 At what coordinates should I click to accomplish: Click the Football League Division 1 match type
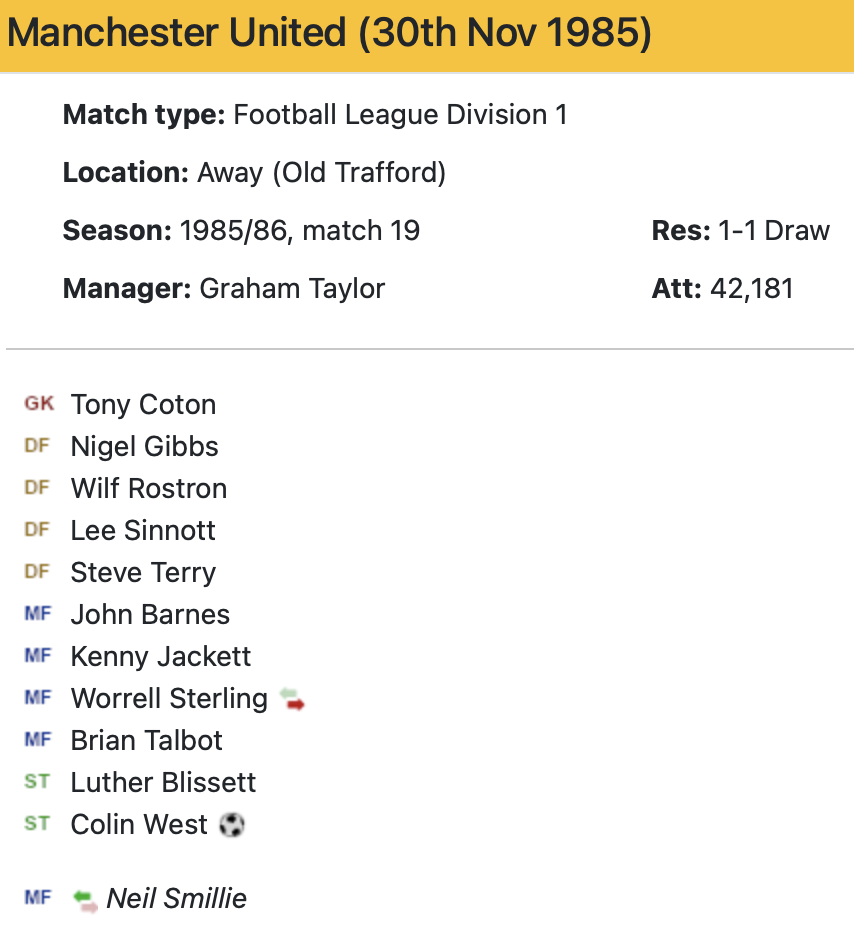coord(400,115)
